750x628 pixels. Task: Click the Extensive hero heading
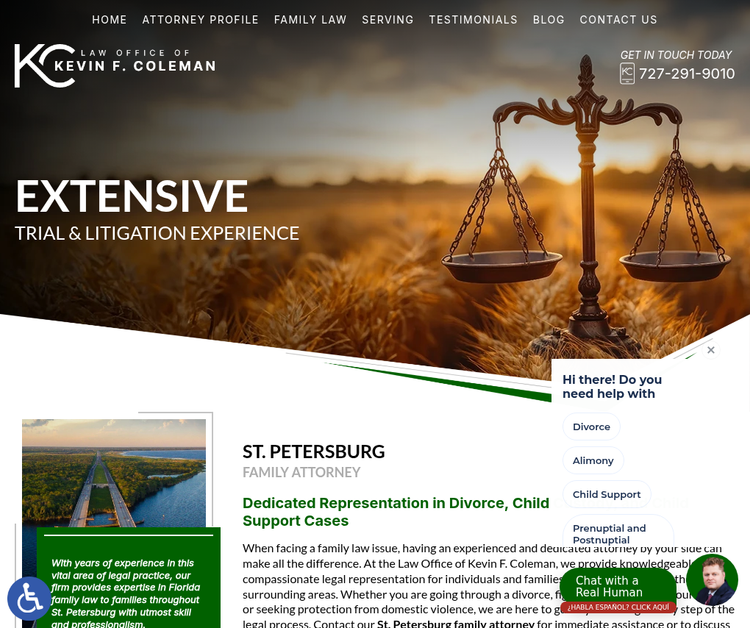click(132, 196)
